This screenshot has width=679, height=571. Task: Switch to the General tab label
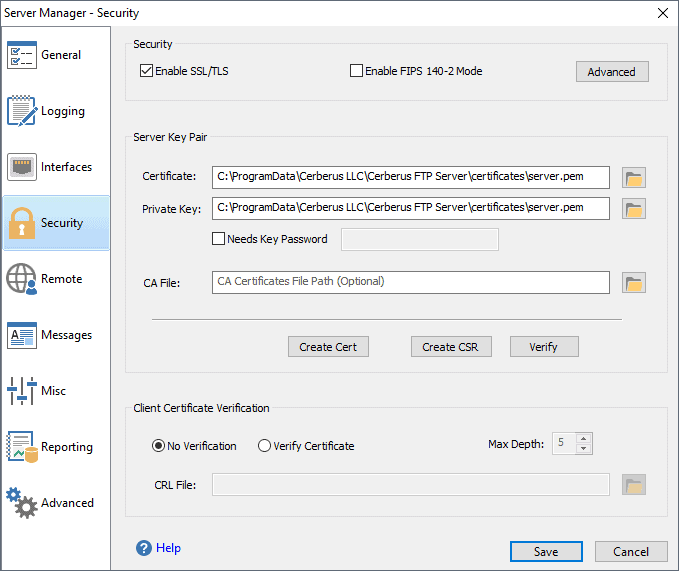click(x=61, y=55)
